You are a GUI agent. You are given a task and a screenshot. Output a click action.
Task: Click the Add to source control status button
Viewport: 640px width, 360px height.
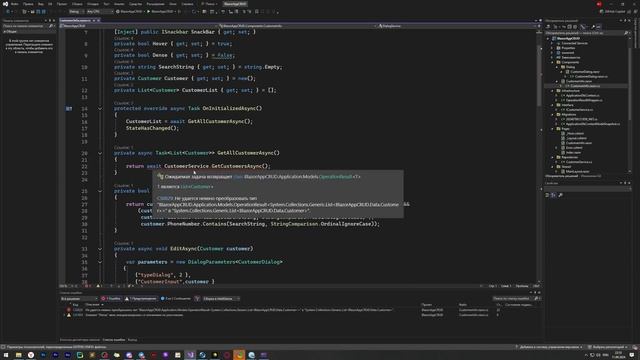click(549, 347)
